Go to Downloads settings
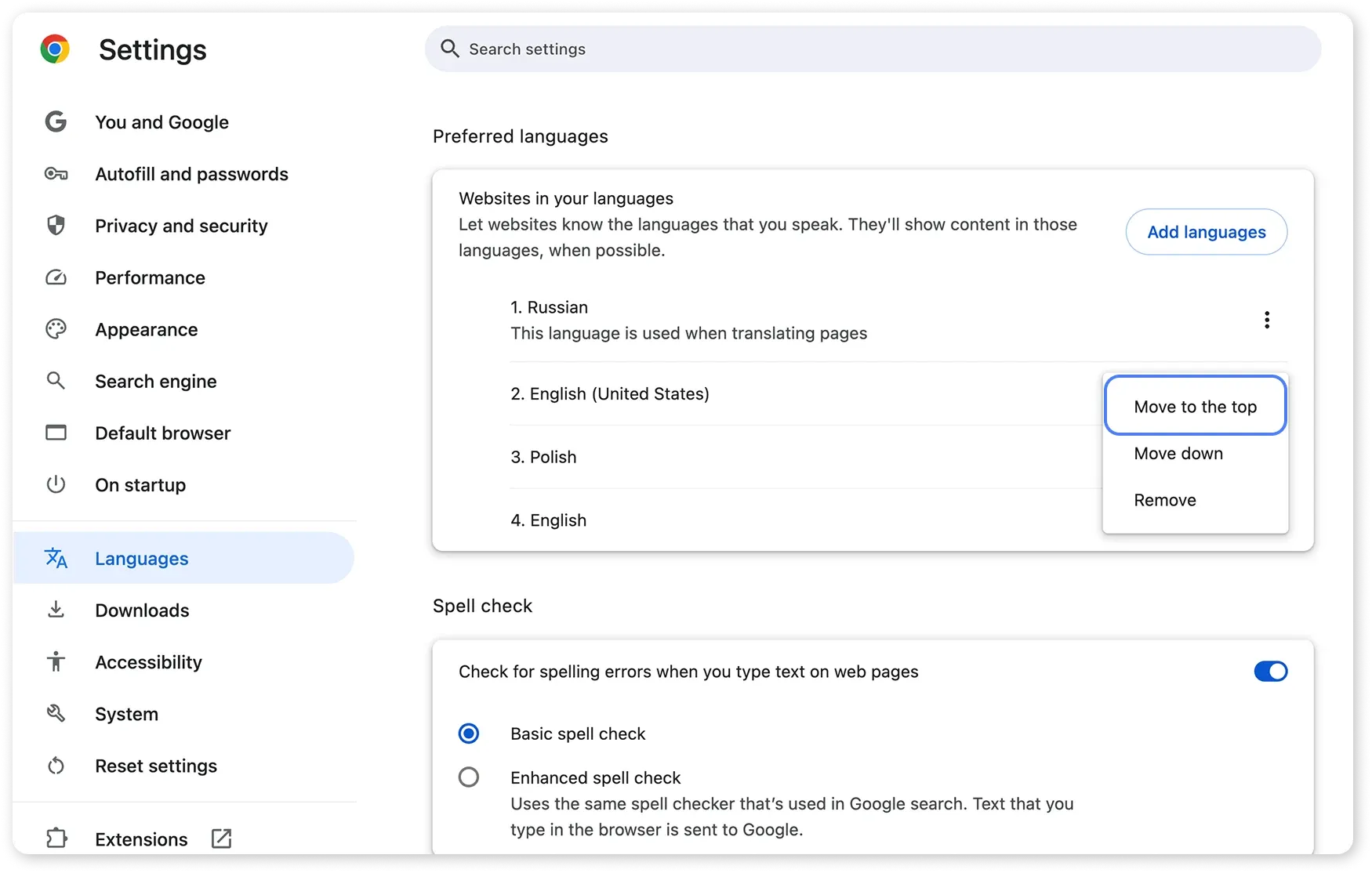Screen dimensions: 1372x873 click(x=142, y=610)
